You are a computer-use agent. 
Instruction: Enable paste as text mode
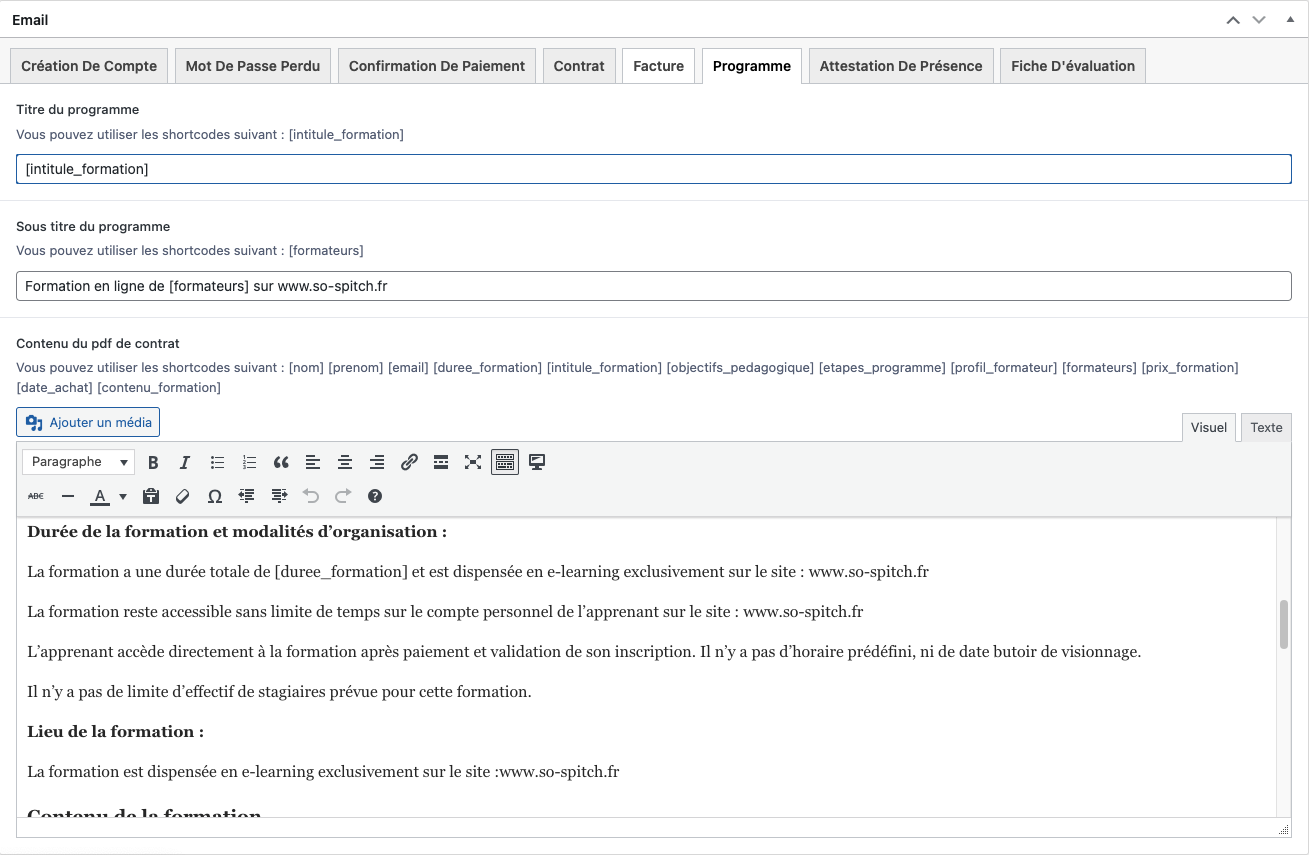click(151, 495)
